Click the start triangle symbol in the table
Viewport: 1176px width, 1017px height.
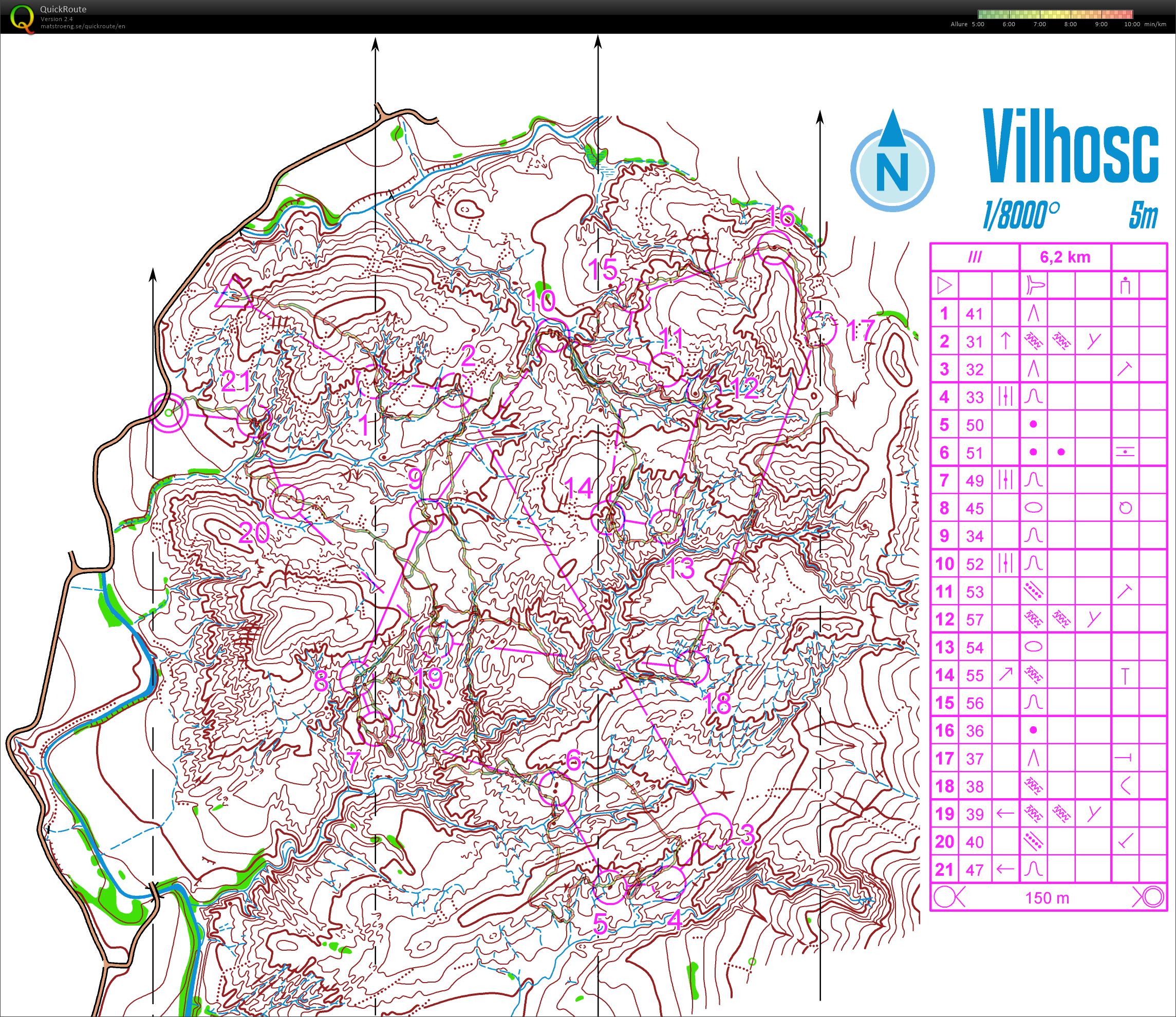944,286
